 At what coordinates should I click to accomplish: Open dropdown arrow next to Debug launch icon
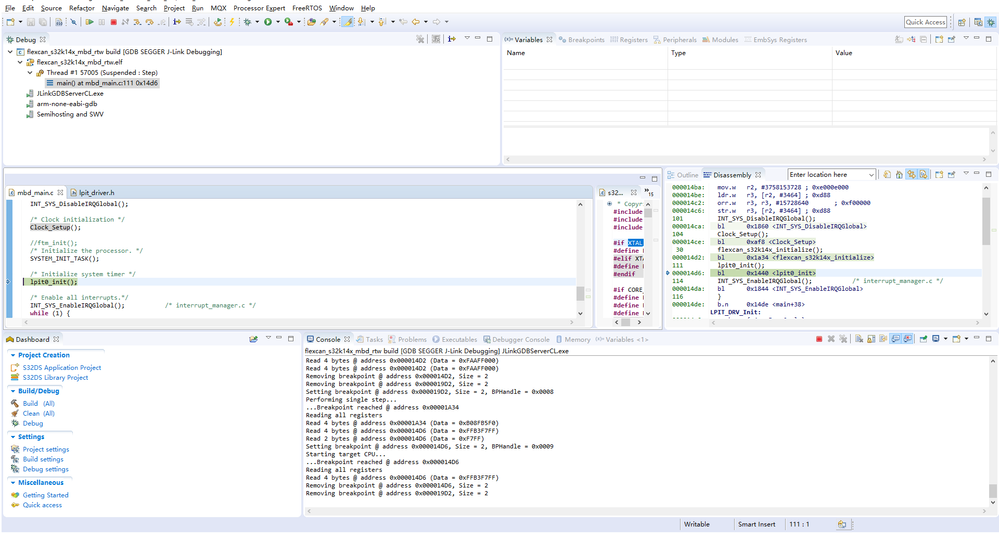point(257,22)
